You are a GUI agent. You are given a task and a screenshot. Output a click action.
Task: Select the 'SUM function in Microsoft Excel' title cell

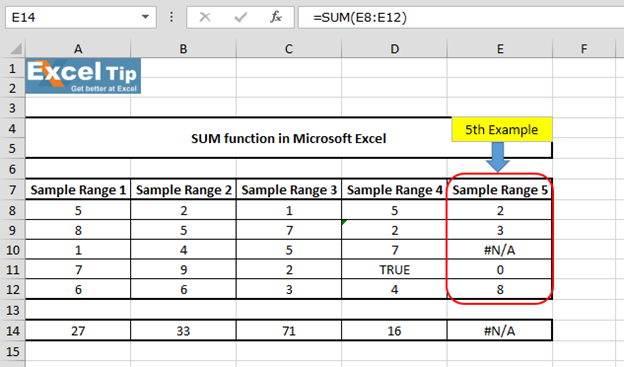pos(289,138)
